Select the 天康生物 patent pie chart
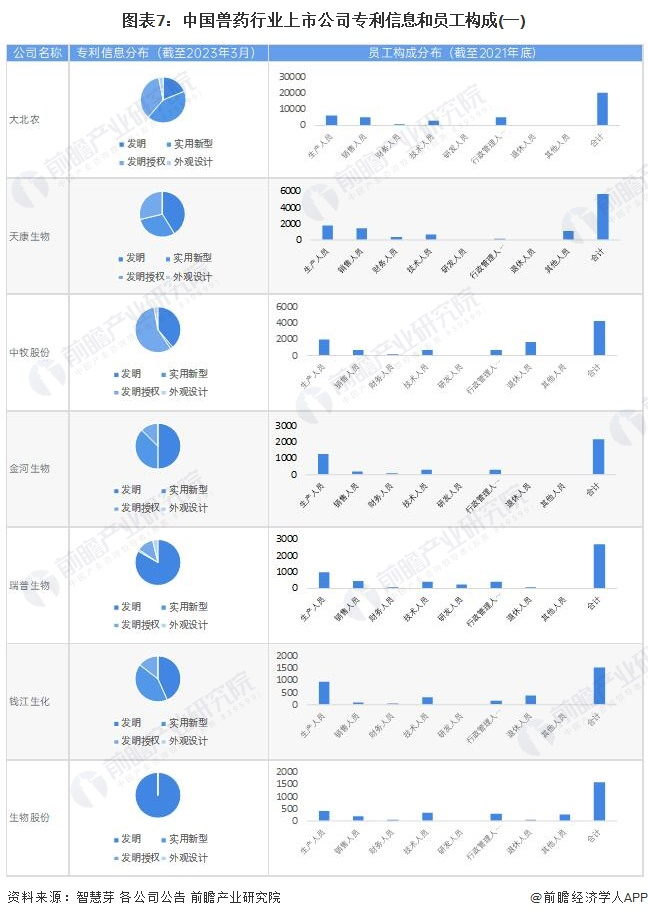 [162, 212]
